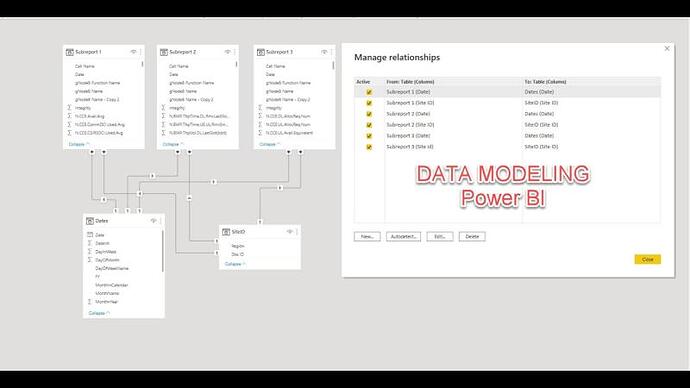This screenshot has height=388, width=690.
Task: Collapse the Subreport 3 table card
Action: 270,144
